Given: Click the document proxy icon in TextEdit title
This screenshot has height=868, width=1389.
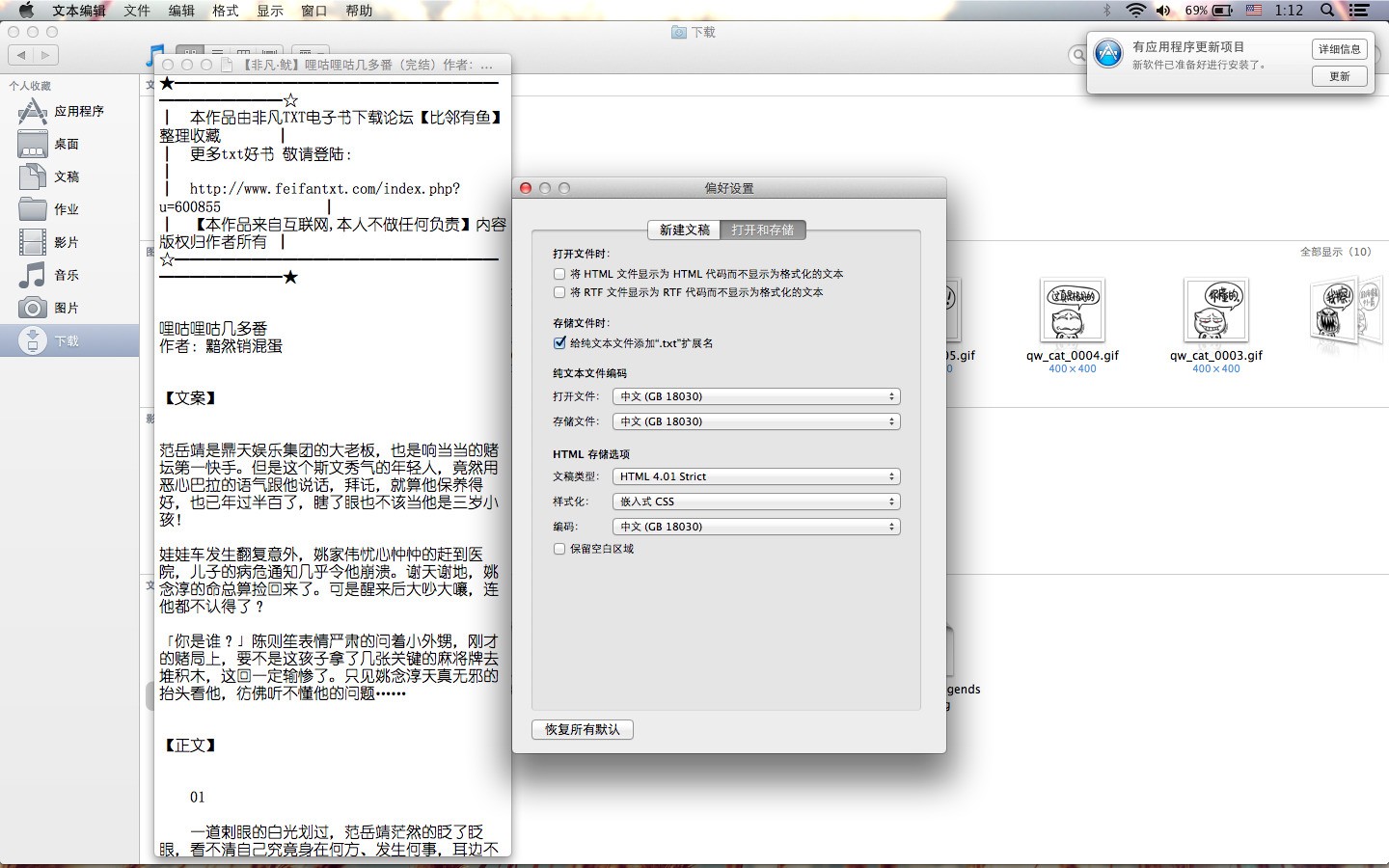Looking at the screenshot, I should pyautogui.click(x=227, y=65).
